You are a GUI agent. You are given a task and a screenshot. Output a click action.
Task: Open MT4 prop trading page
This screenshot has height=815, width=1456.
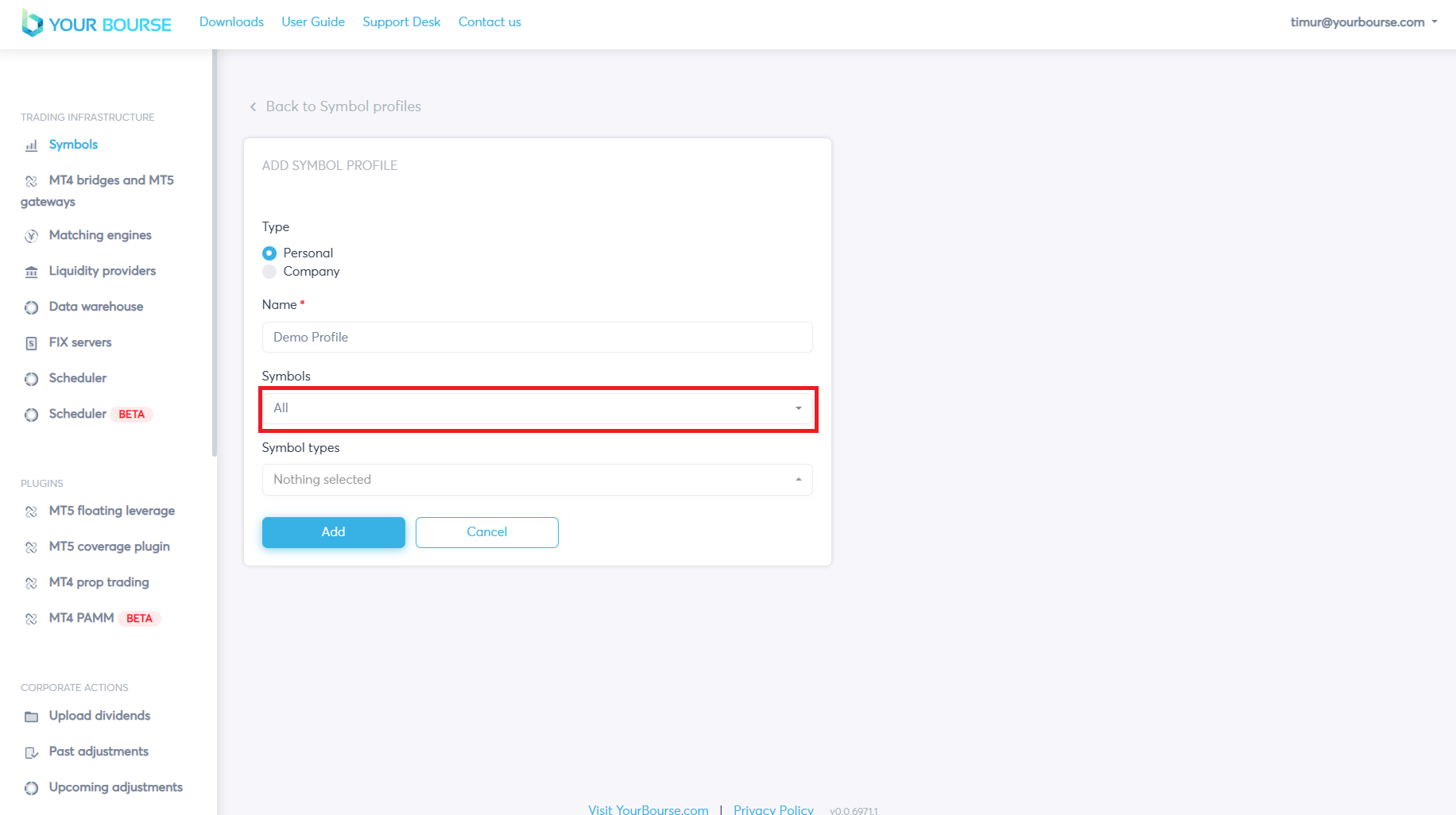coord(99,582)
